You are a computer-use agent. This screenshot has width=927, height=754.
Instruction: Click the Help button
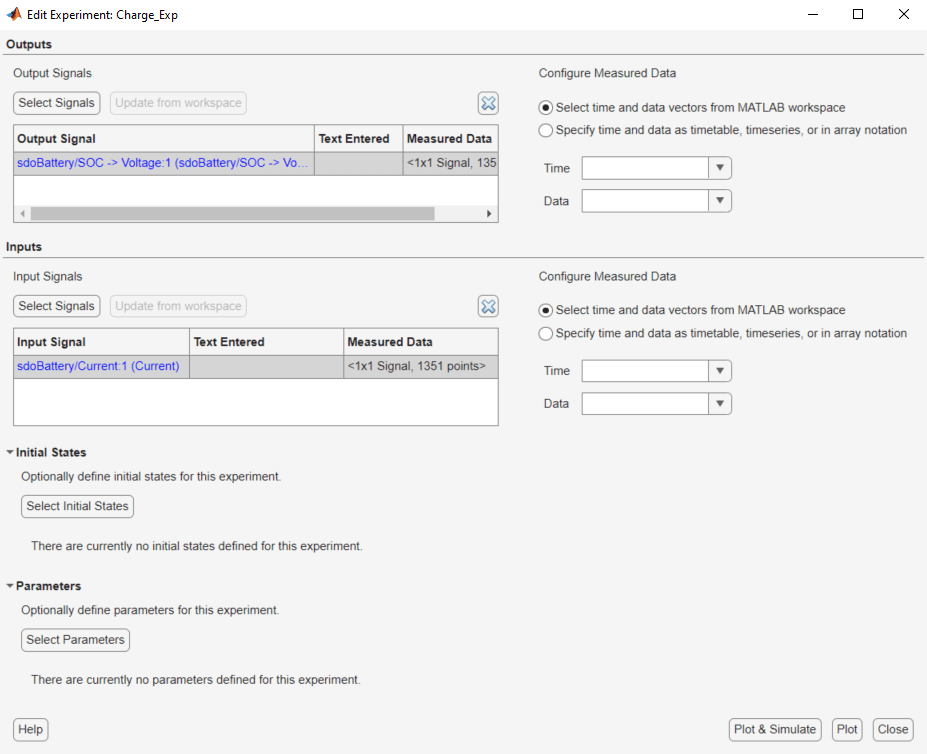29,729
